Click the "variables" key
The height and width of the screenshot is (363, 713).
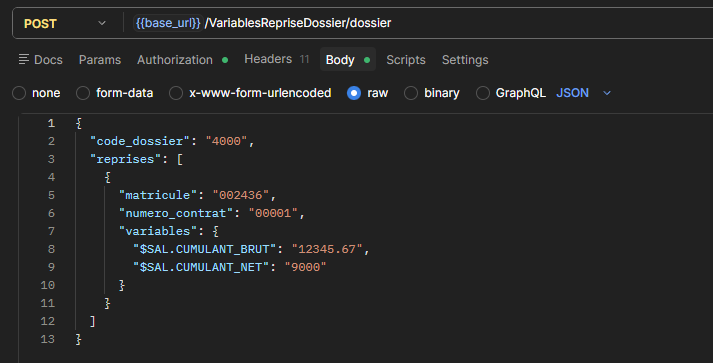[159, 231]
